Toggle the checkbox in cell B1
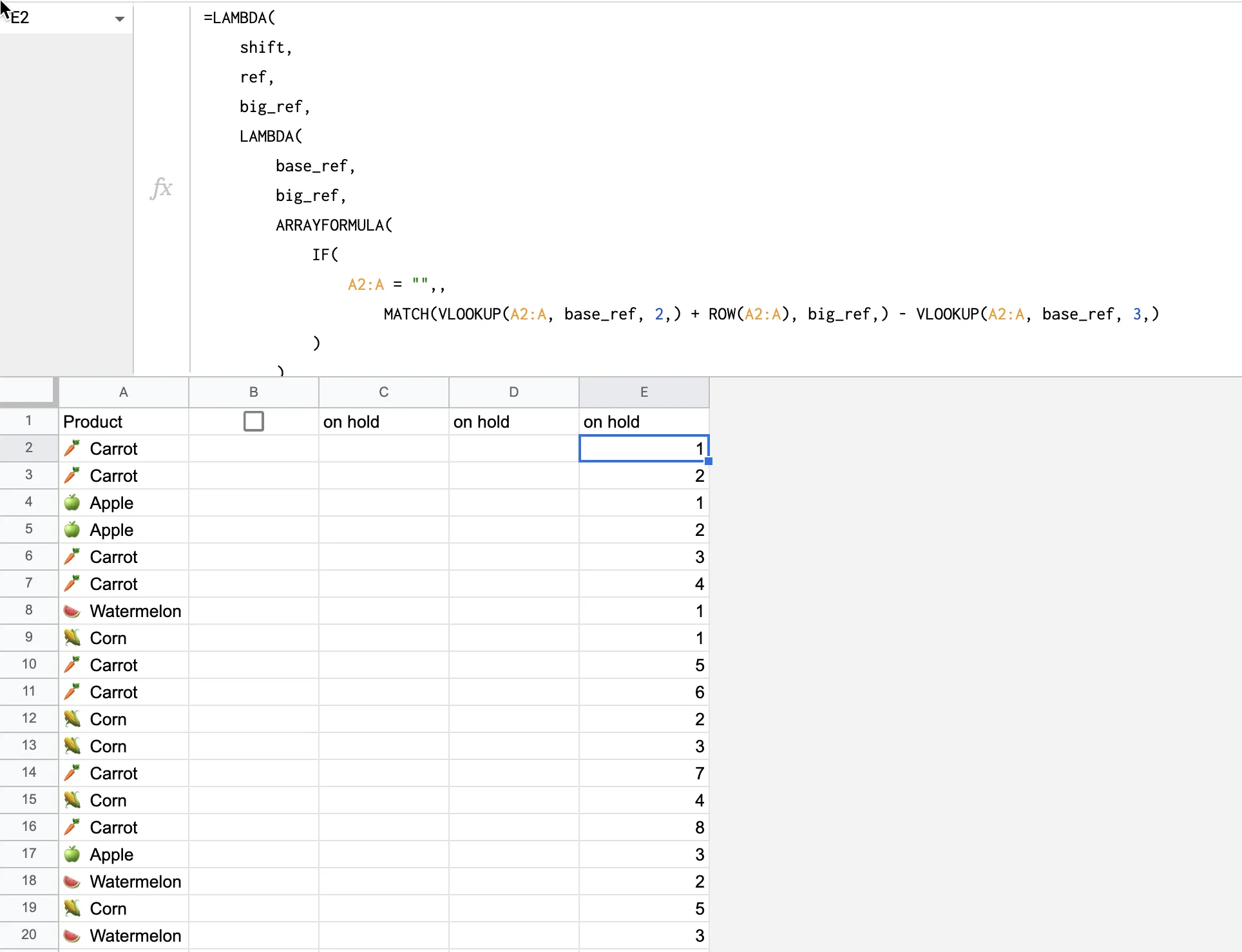 [x=254, y=421]
